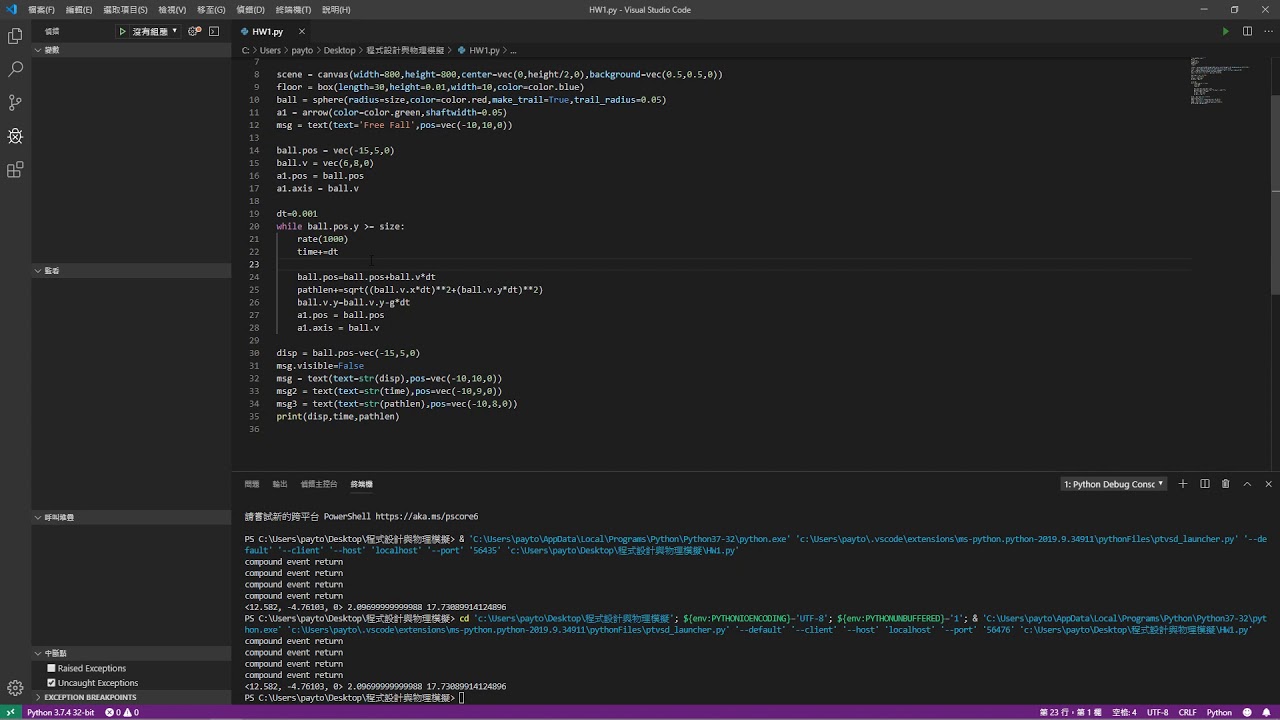Kill terminal with the trash icon
This screenshot has width=1280, height=720.
pos(1225,484)
